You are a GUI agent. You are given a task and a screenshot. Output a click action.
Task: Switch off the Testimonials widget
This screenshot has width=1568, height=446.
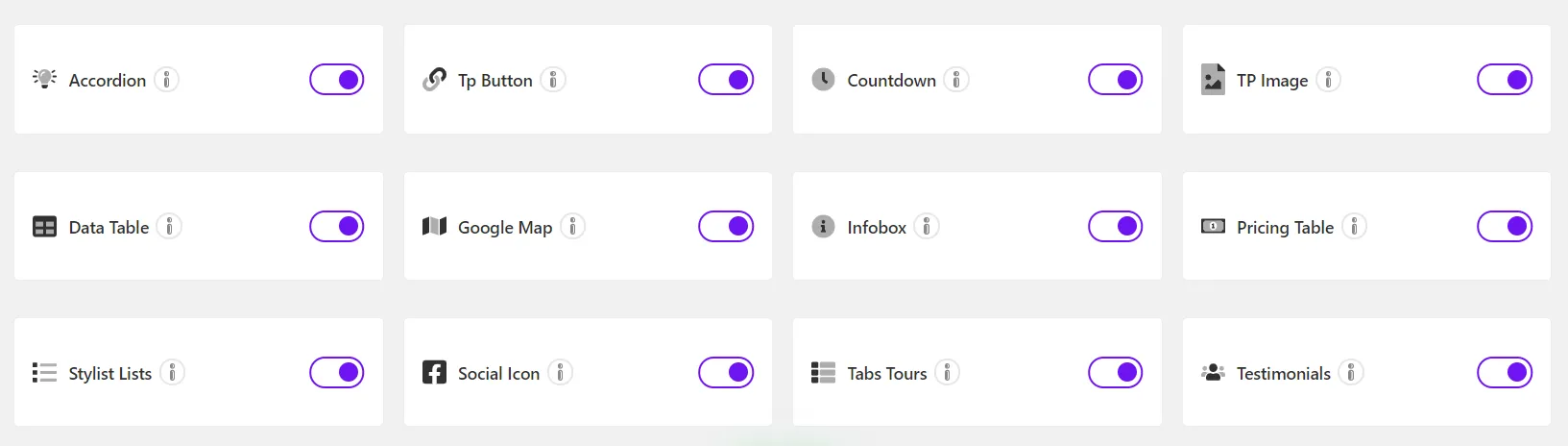(1505, 373)
